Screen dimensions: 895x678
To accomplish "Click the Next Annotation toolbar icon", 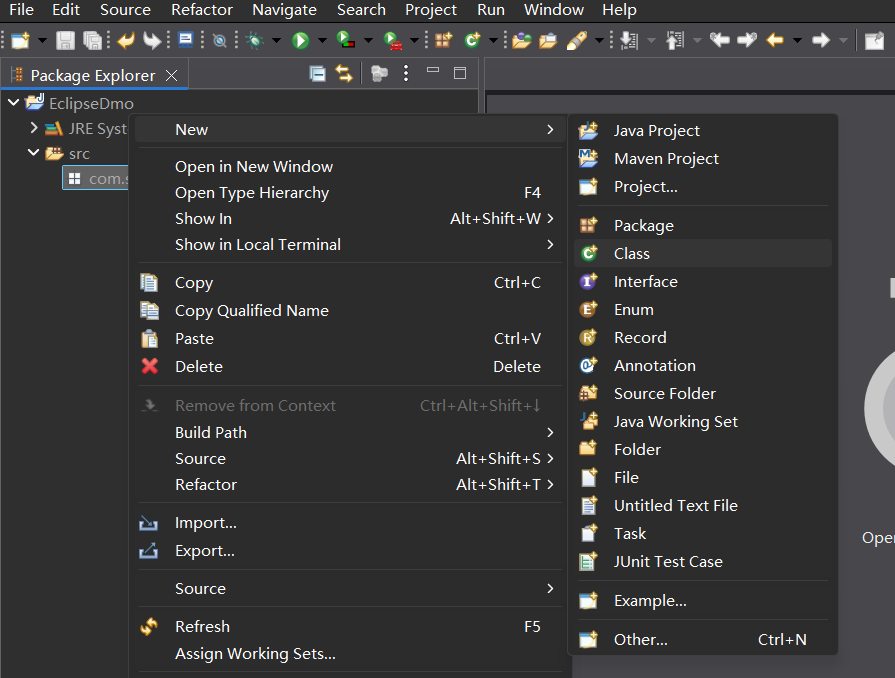I will [x=629, y=41].
